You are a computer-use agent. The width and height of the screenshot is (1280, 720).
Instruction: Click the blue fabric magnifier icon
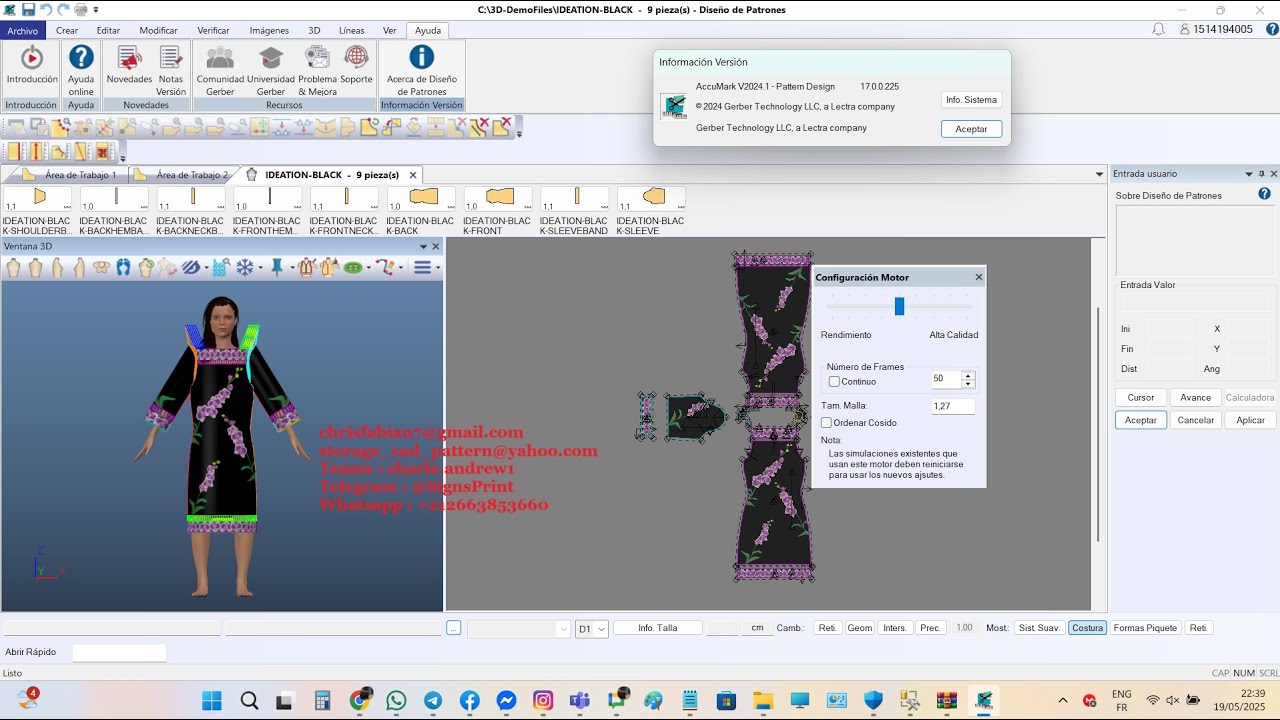pos(222,268)
